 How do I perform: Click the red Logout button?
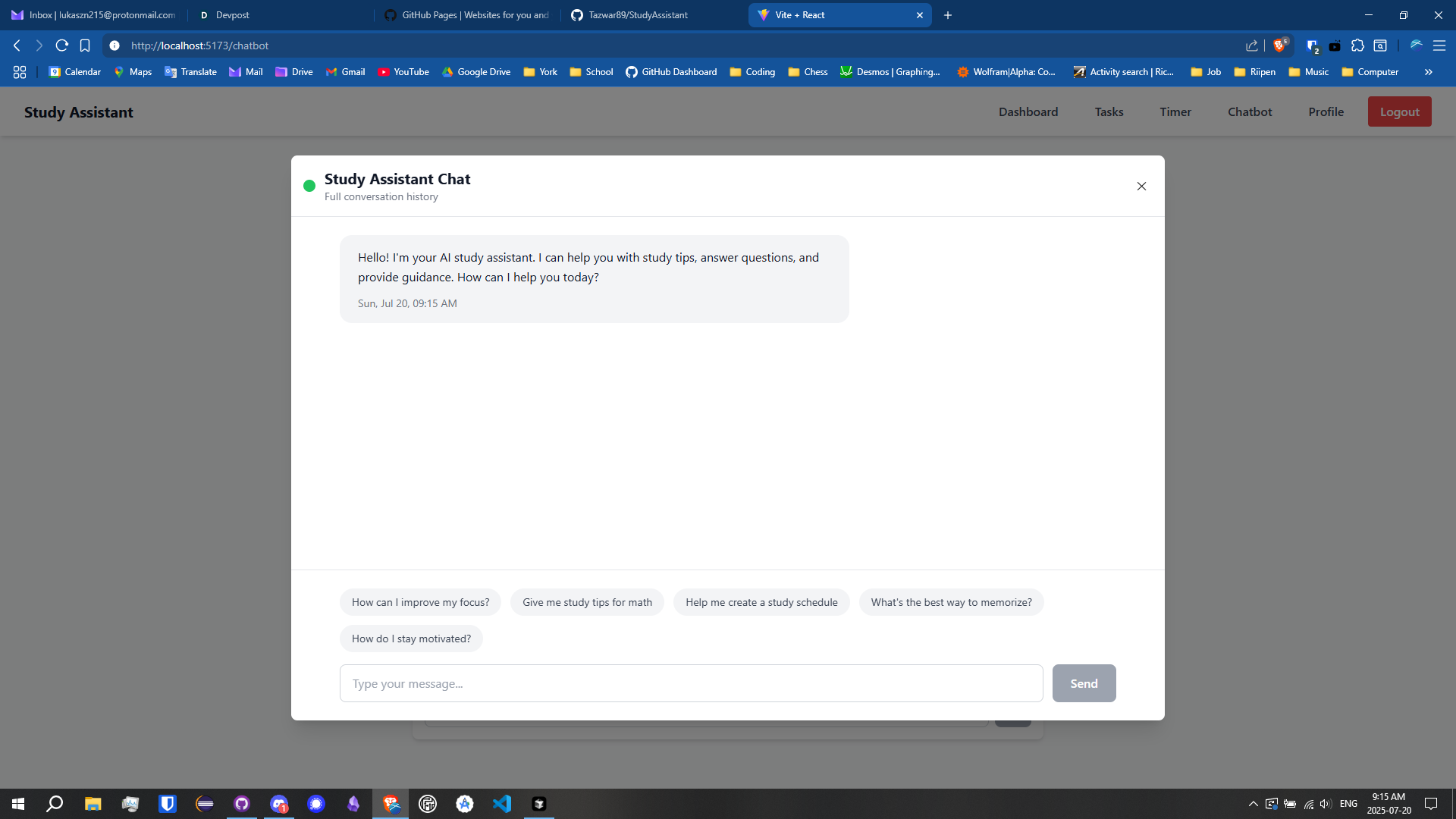pyautogui.click(x=1399, y=111)
